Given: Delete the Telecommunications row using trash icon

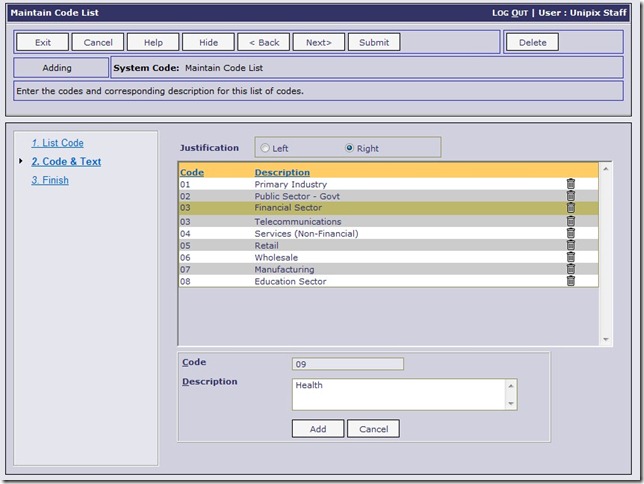Looking at the screenshot, I should pyautogui.click(x=571, y=221).
